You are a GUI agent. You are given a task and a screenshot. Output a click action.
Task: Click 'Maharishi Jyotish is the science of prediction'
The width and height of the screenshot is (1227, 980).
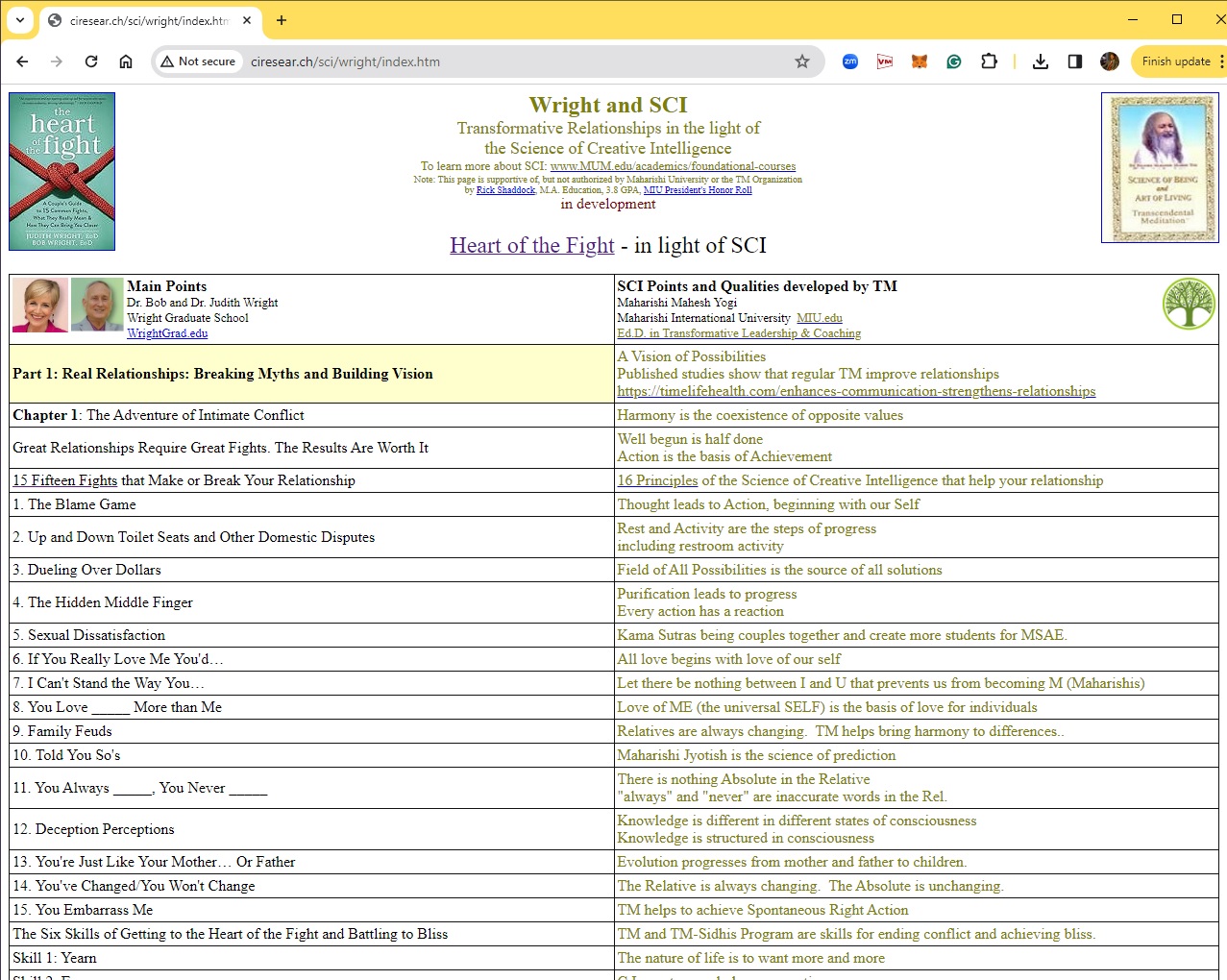coord(756,755)
